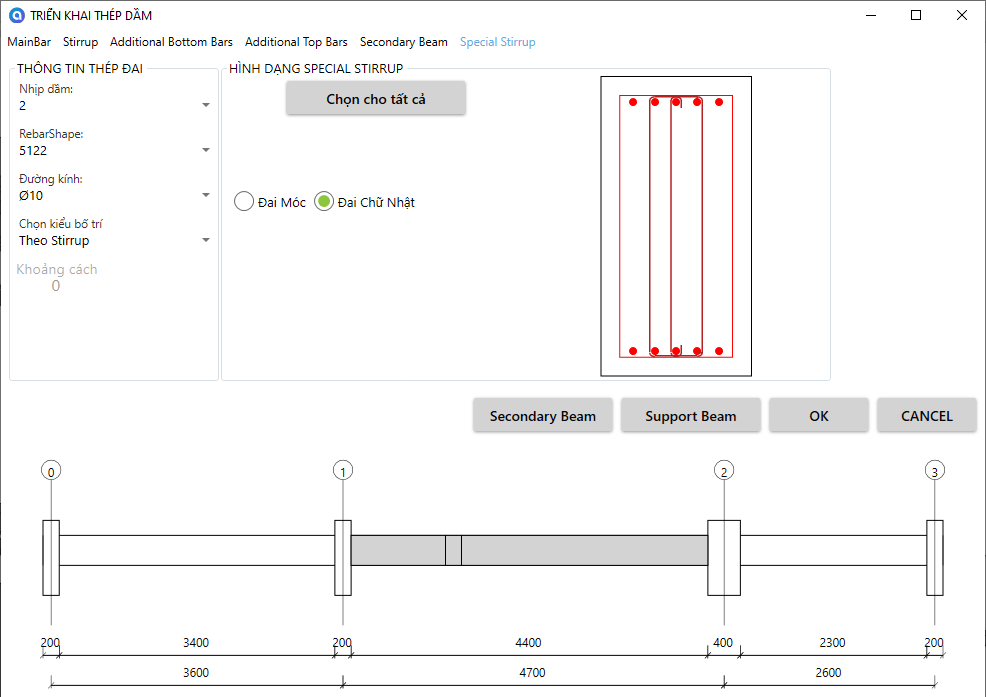
Task: Open the Chọn kiểu bố trí dropdown
Action: pos(206,240)
